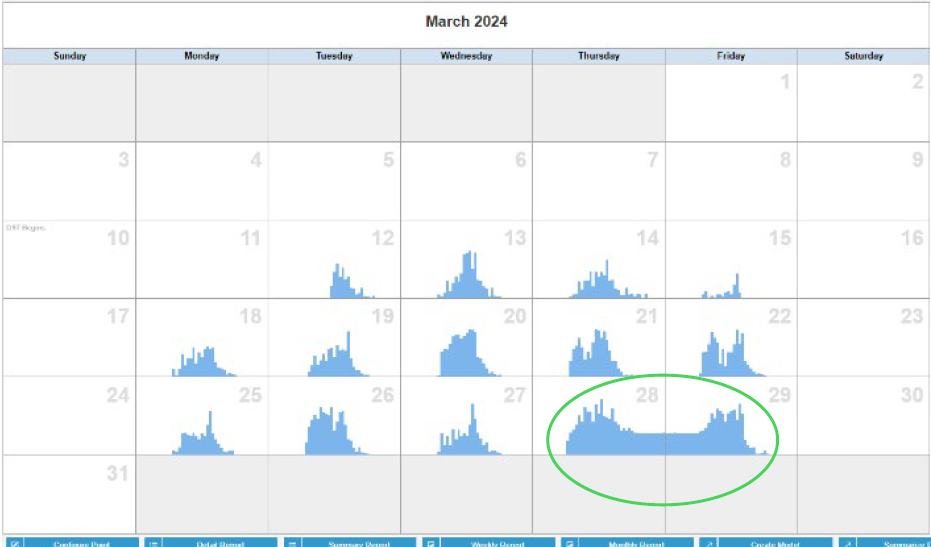Click the Detail Report list icon
Image resolution: width=931 pixels, height=547 pixels.
pyautogui.click(x=153, y=542)
